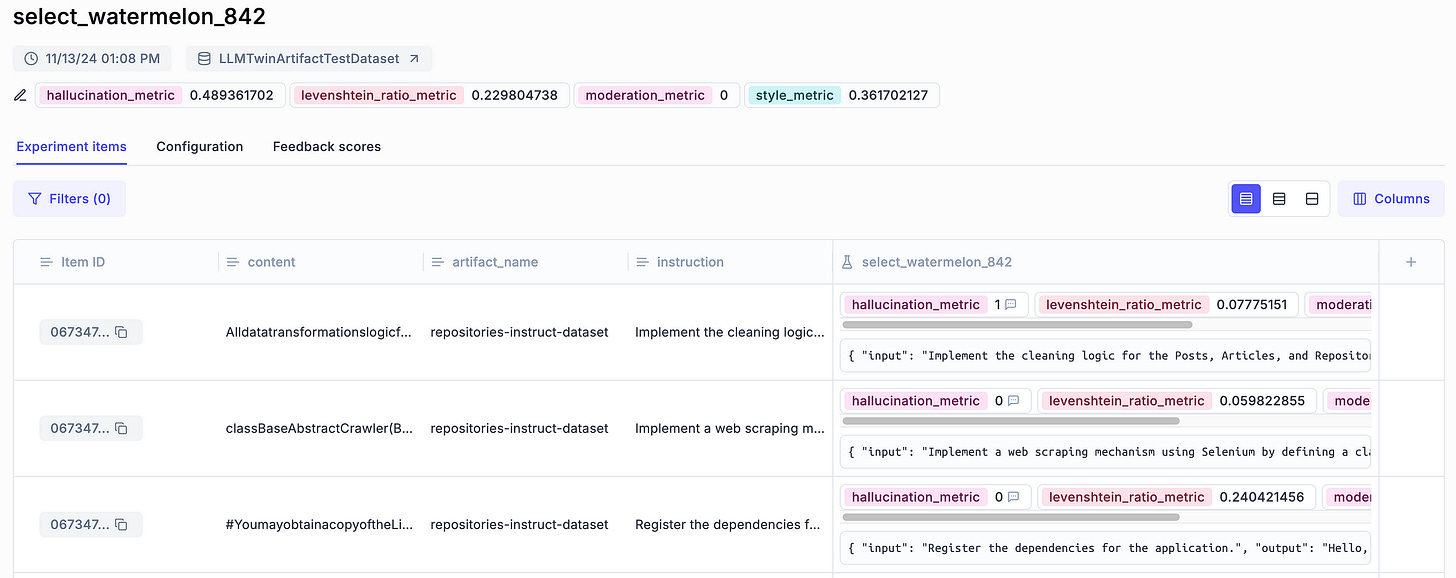The image size is (1456, 578).
Task: Click the database icon on the dataset chip
Action: click(204, 59)
